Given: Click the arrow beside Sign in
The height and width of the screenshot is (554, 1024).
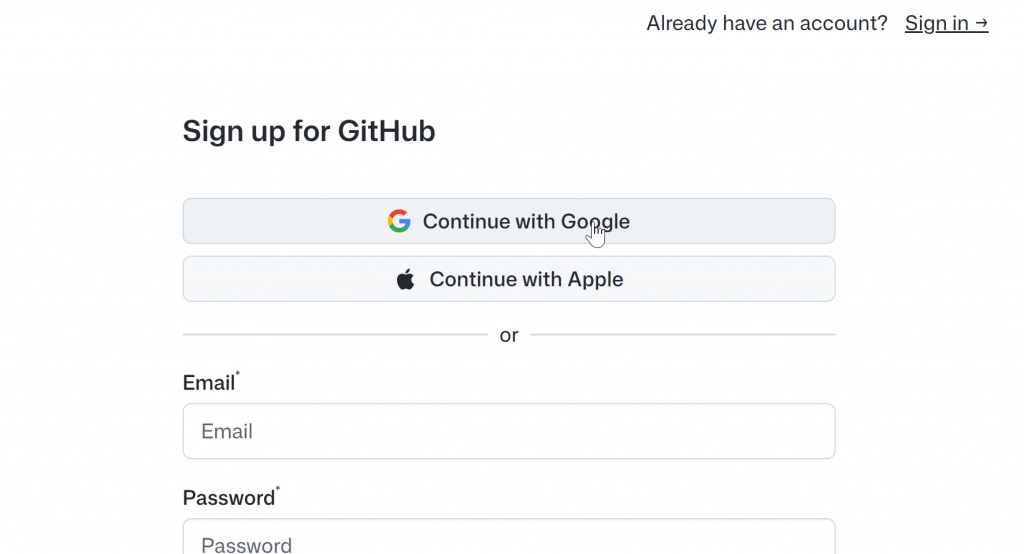Looking at the screenshot, I should pos(981,23).
